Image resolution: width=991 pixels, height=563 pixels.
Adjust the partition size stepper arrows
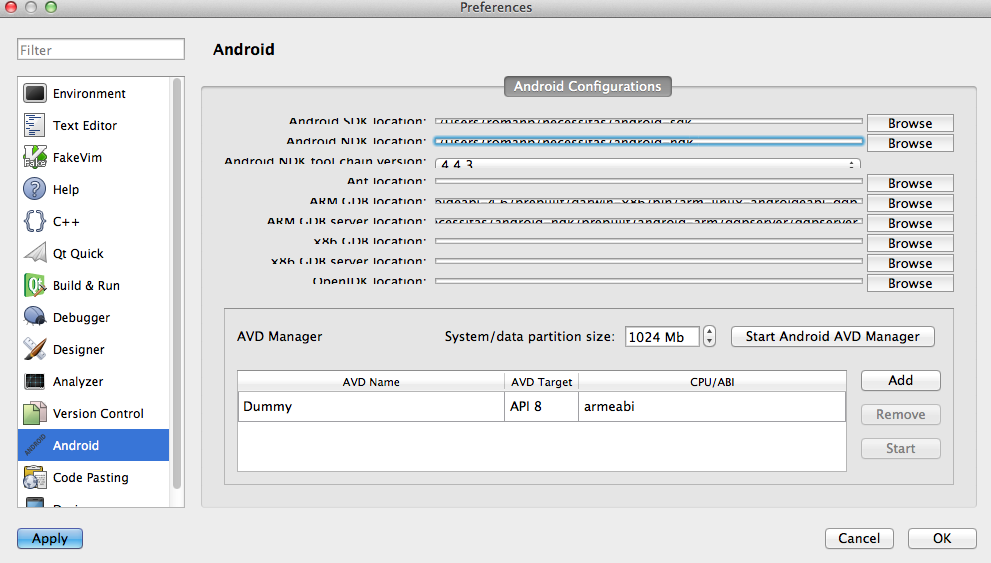(x=709, y=337)
